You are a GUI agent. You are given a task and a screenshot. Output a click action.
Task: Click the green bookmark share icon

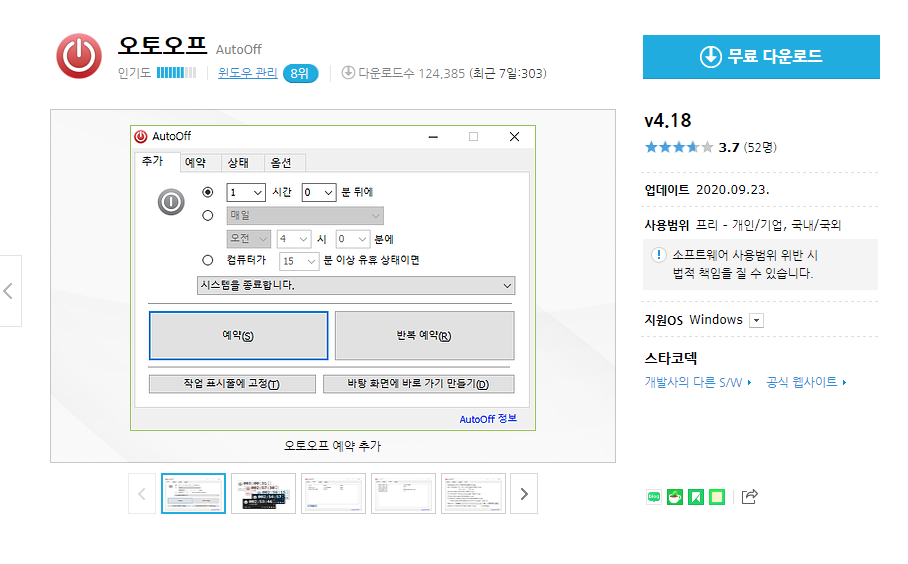tap(696, 497)
